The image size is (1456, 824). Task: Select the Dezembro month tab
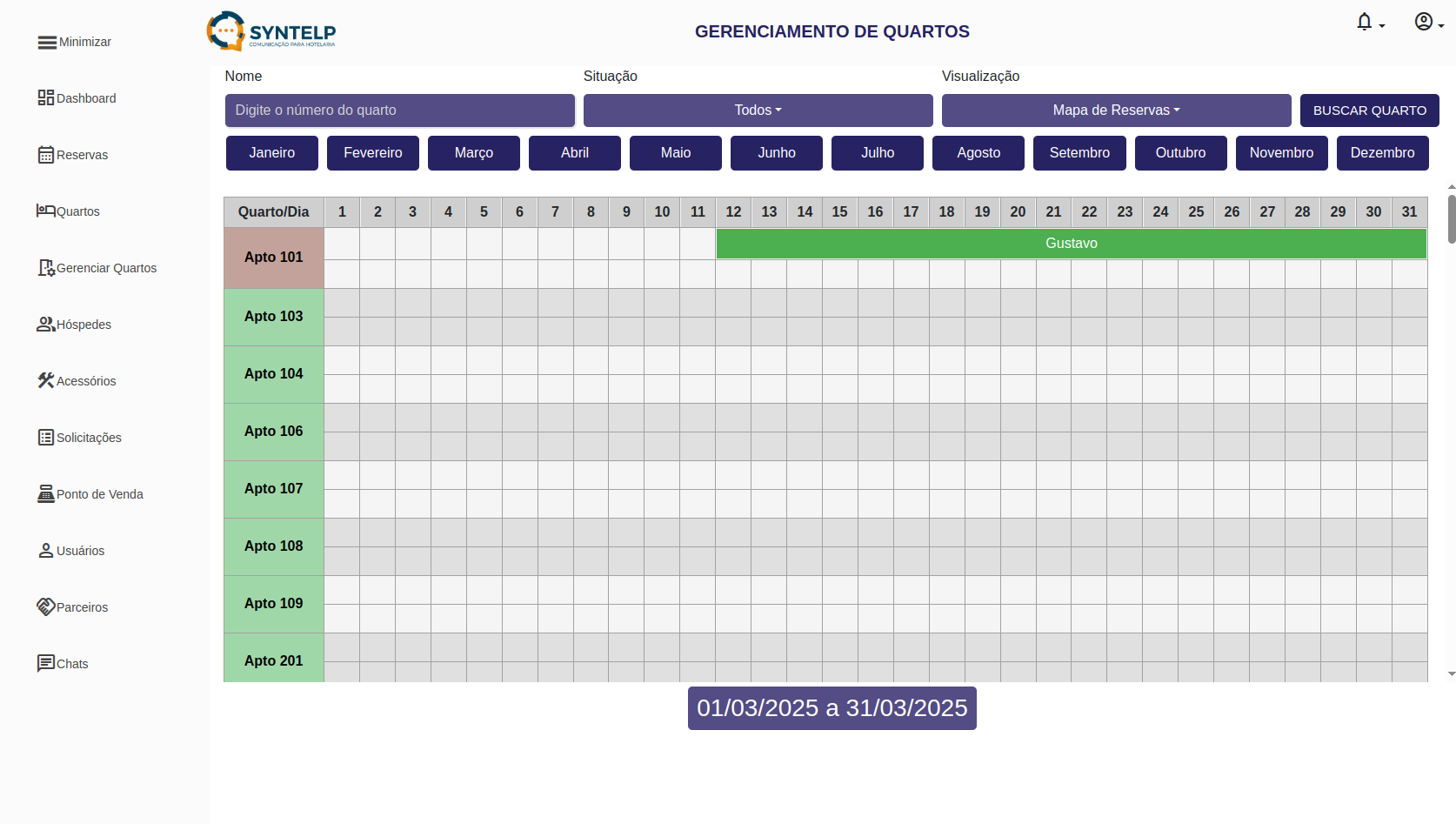coord(1382,153)
